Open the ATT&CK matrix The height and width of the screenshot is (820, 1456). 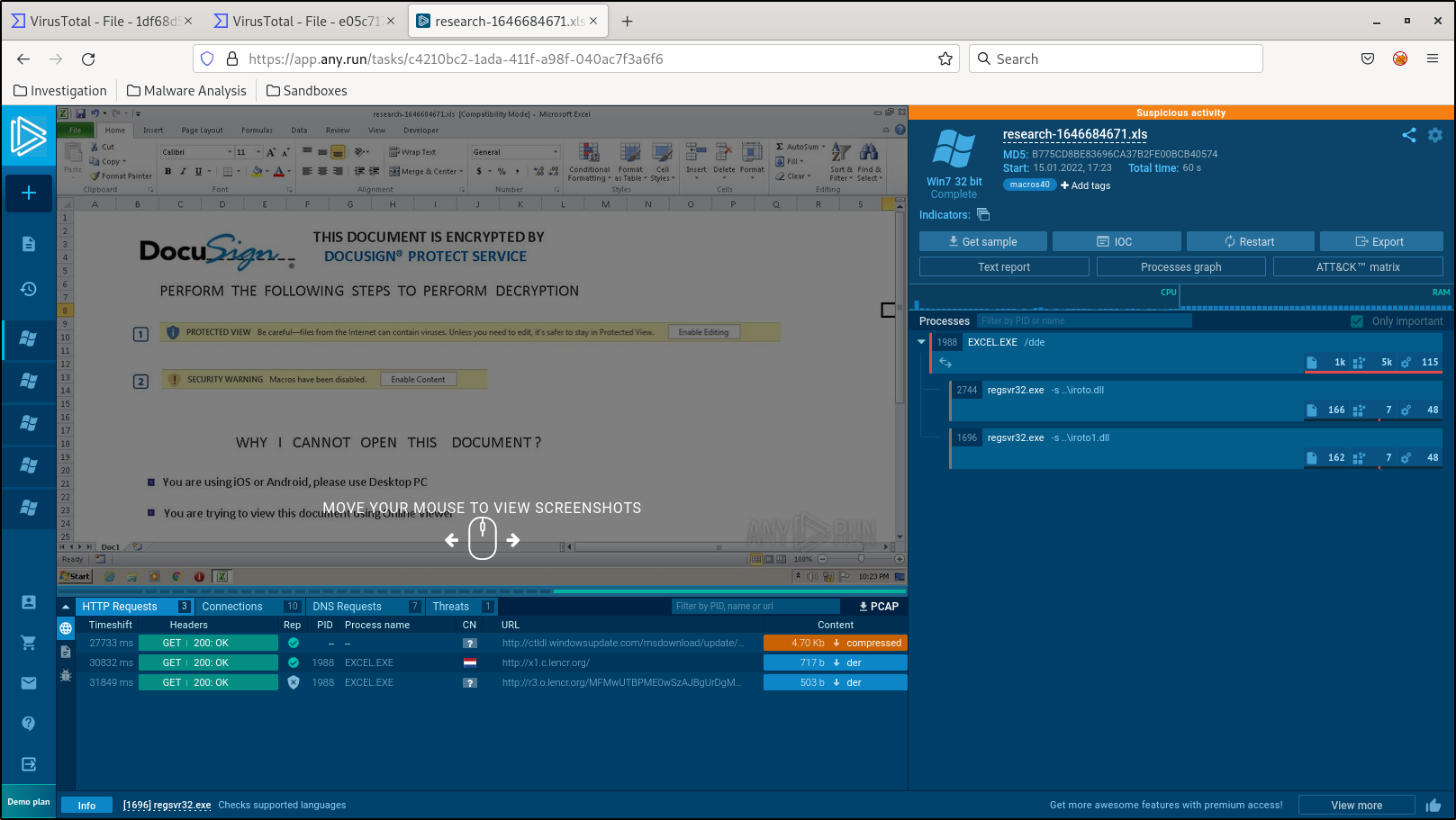1358,266
